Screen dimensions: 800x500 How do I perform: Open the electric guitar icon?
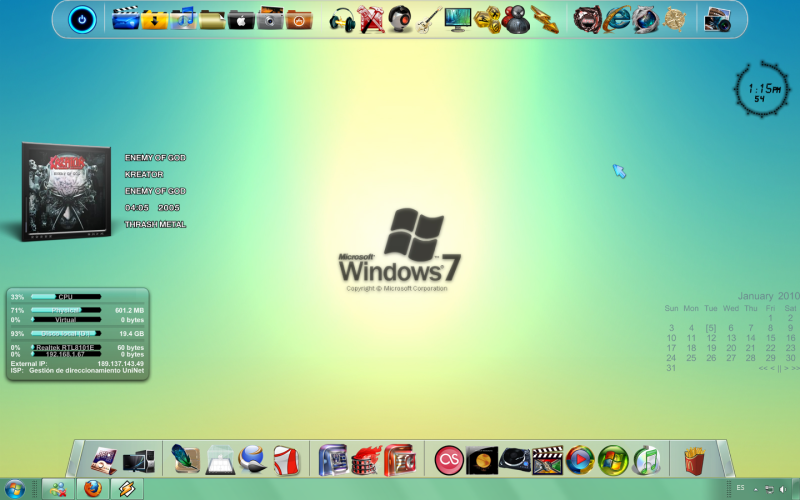pos(429,20)
